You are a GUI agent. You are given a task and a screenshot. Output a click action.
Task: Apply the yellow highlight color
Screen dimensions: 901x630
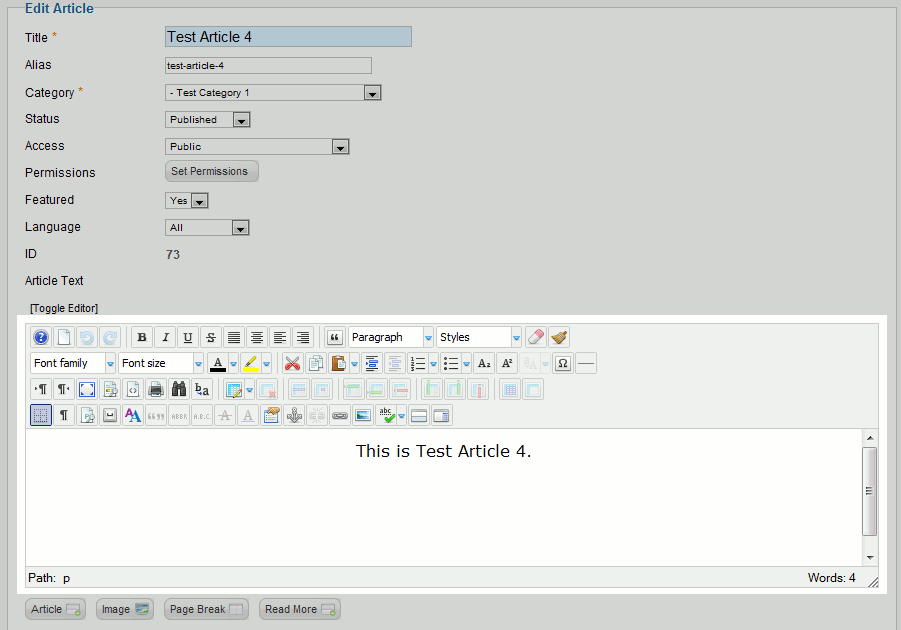(x=251, y=363)
